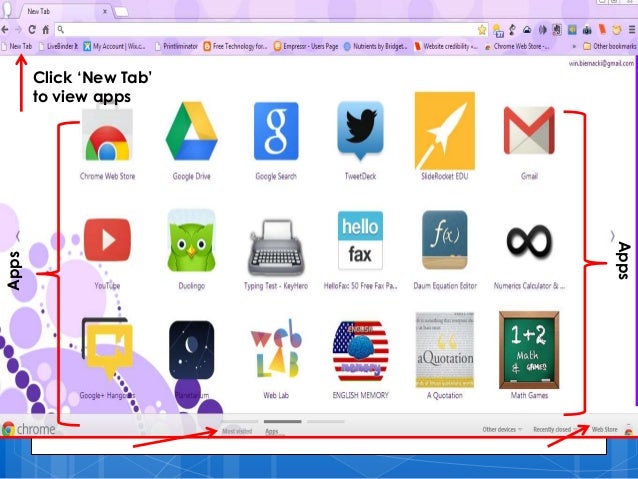Open the Website credibility bookmark
The height and width of the screenshot is (479, 638).
pos(446,46)
